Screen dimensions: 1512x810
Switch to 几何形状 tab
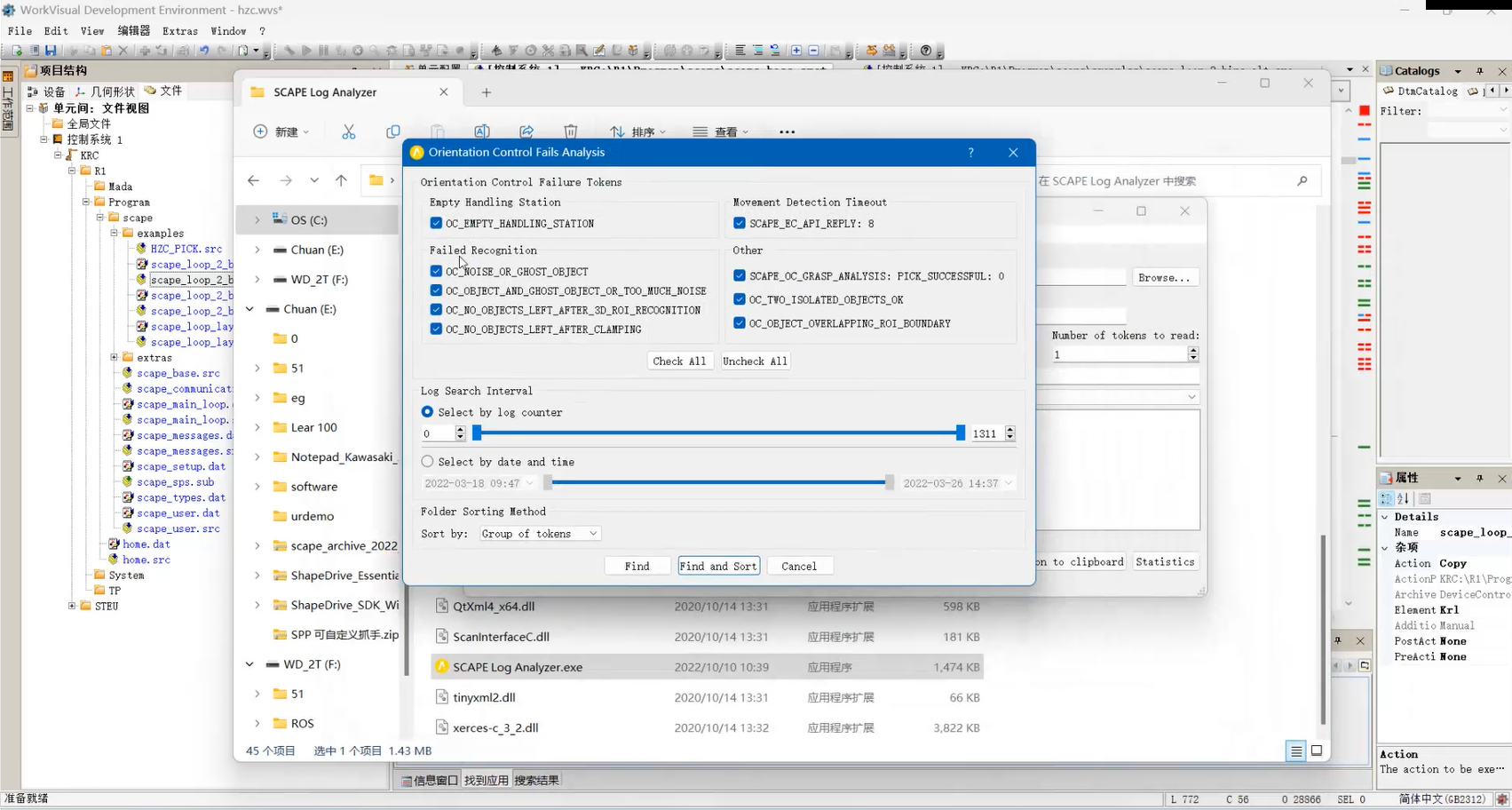105,91
